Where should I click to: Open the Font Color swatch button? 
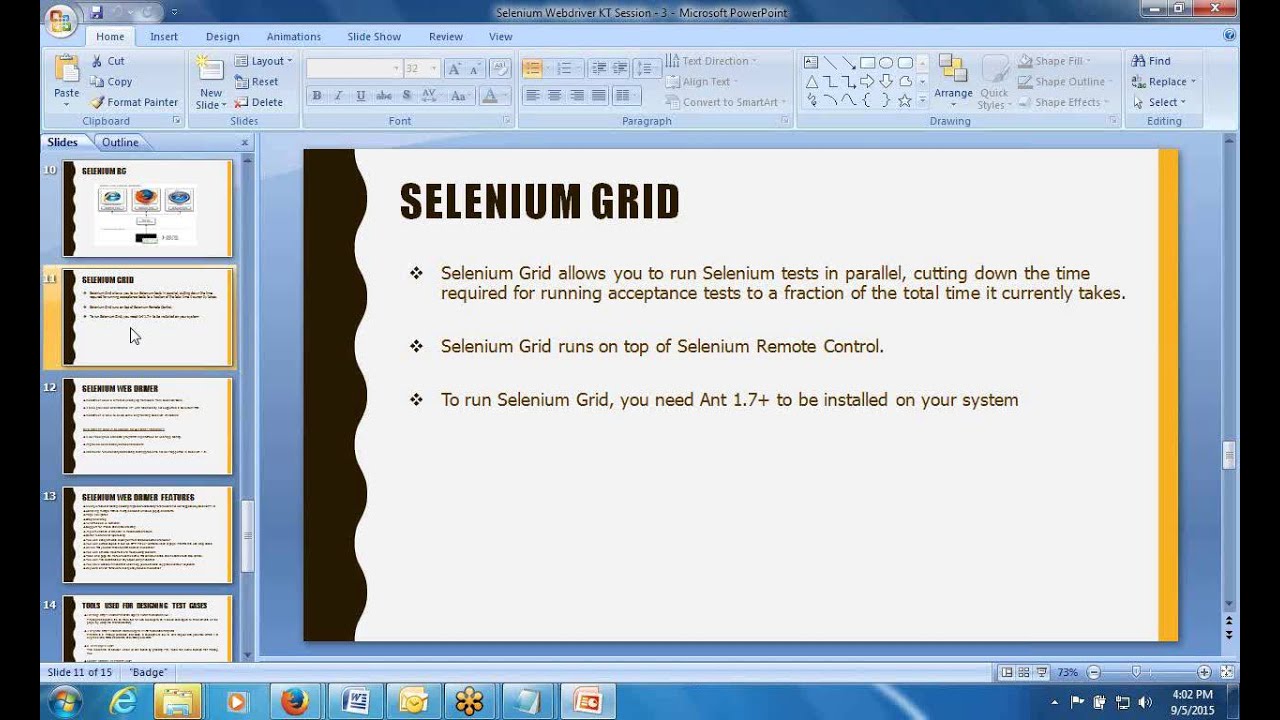489,96
